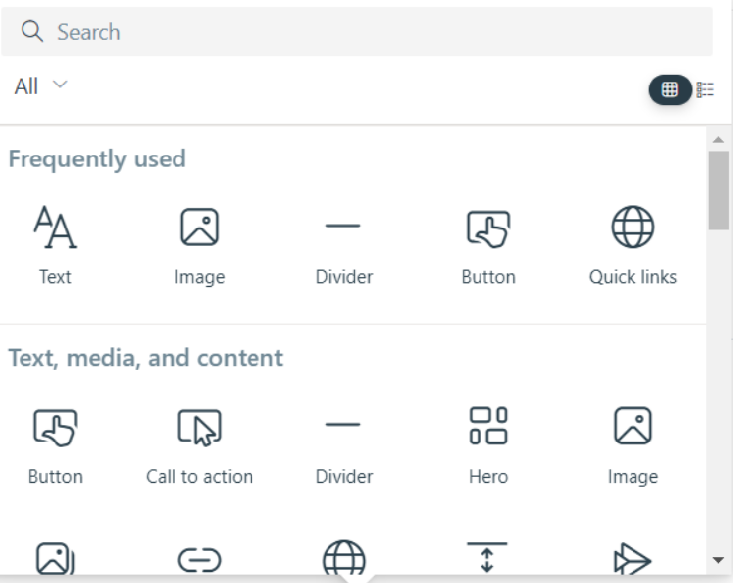Insert Divider under Text, media, and content

point(344,446)
